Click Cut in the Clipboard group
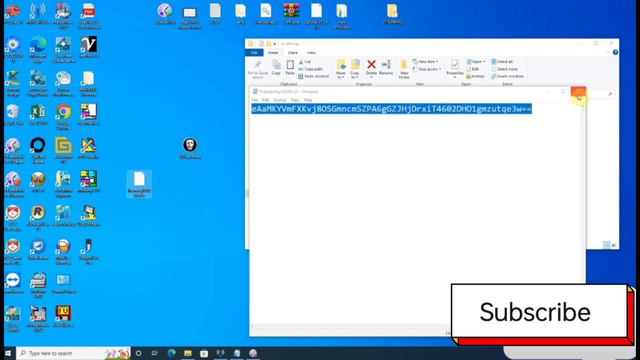This screenshot has height=360, width=640. point(305,62)
